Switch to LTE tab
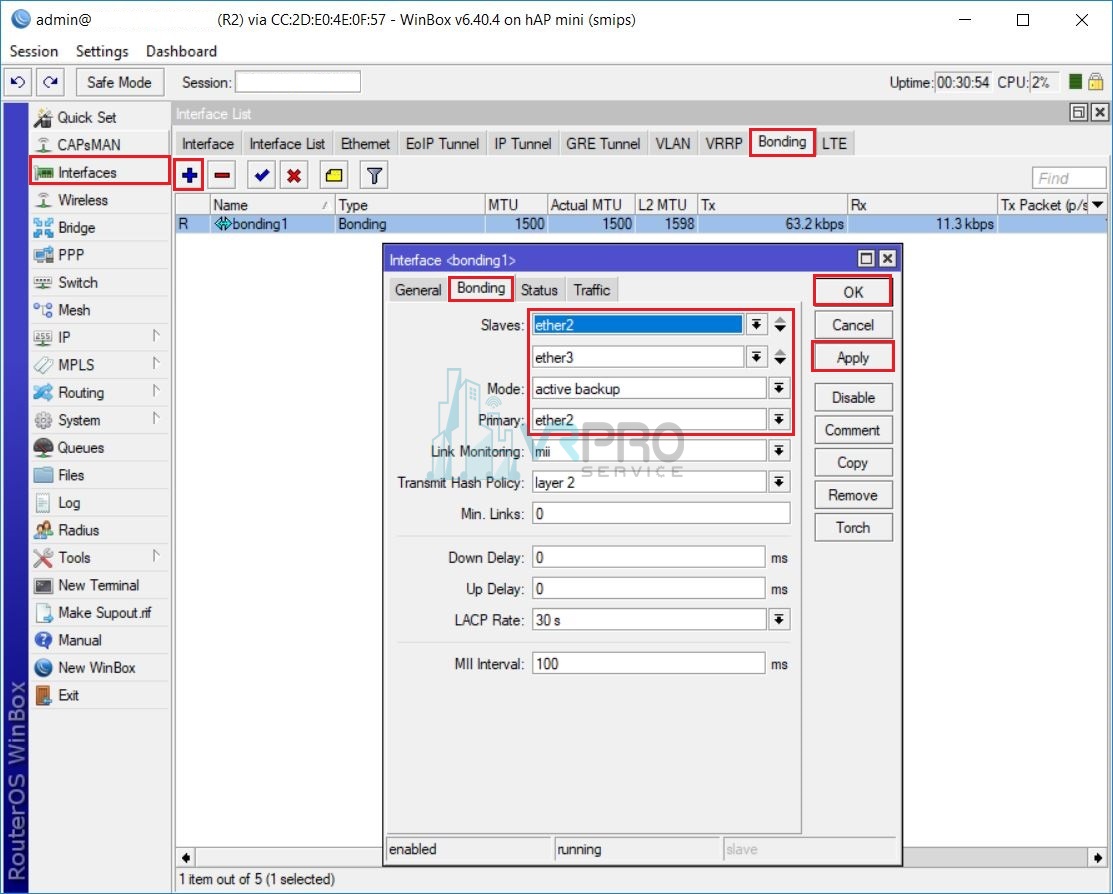The width and height of the screenshot is (1113, 894). [x=834, y=144]
